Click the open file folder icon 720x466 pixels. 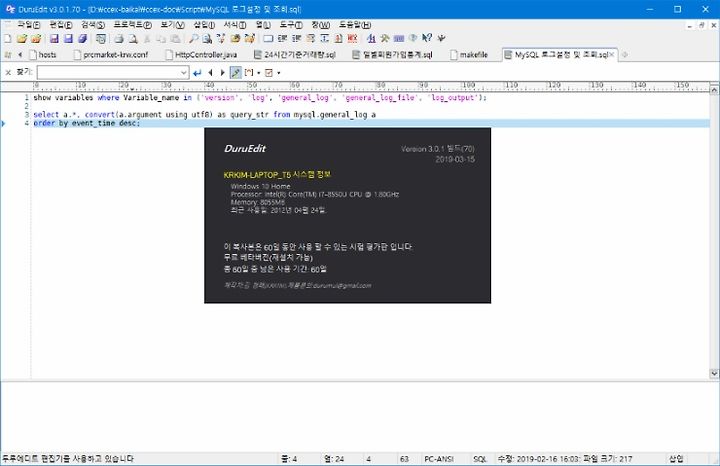(x=22, y=39)
